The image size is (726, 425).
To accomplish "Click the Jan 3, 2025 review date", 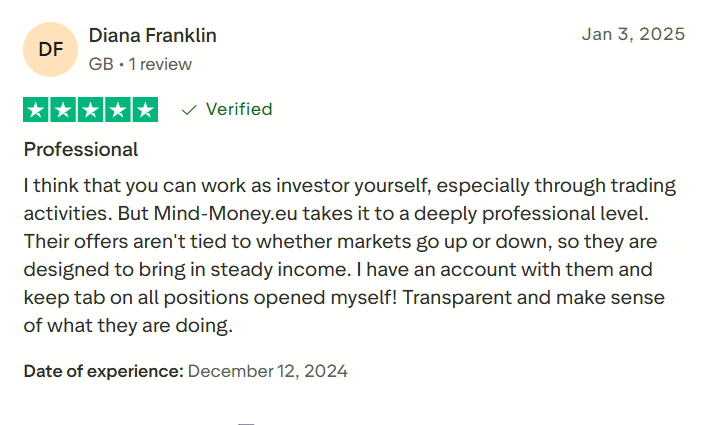I will 633,34.
